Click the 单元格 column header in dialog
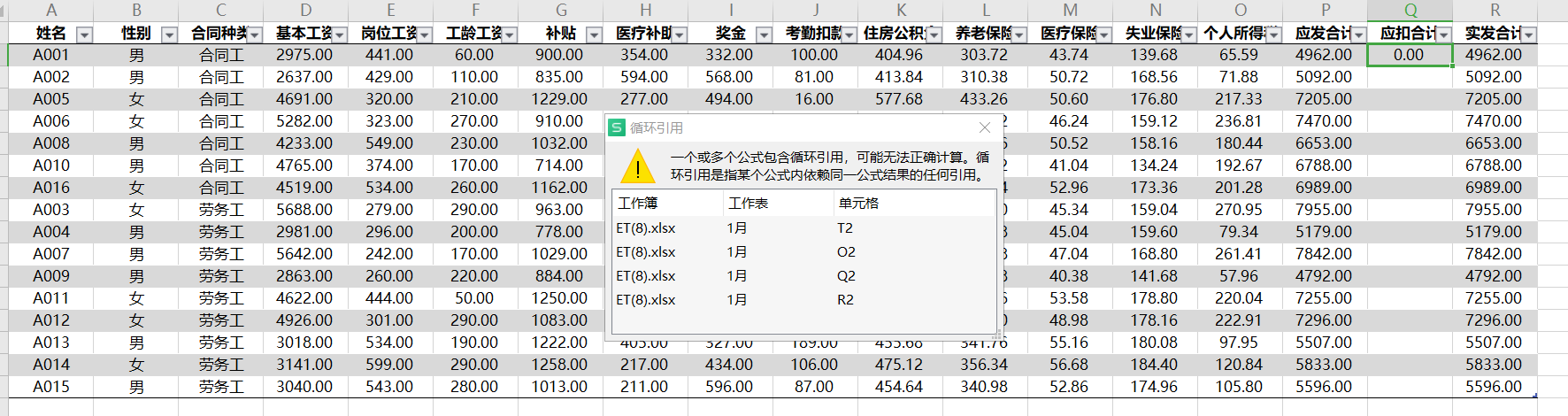This screenshot has width=1568, height=416. pos(858,204)
